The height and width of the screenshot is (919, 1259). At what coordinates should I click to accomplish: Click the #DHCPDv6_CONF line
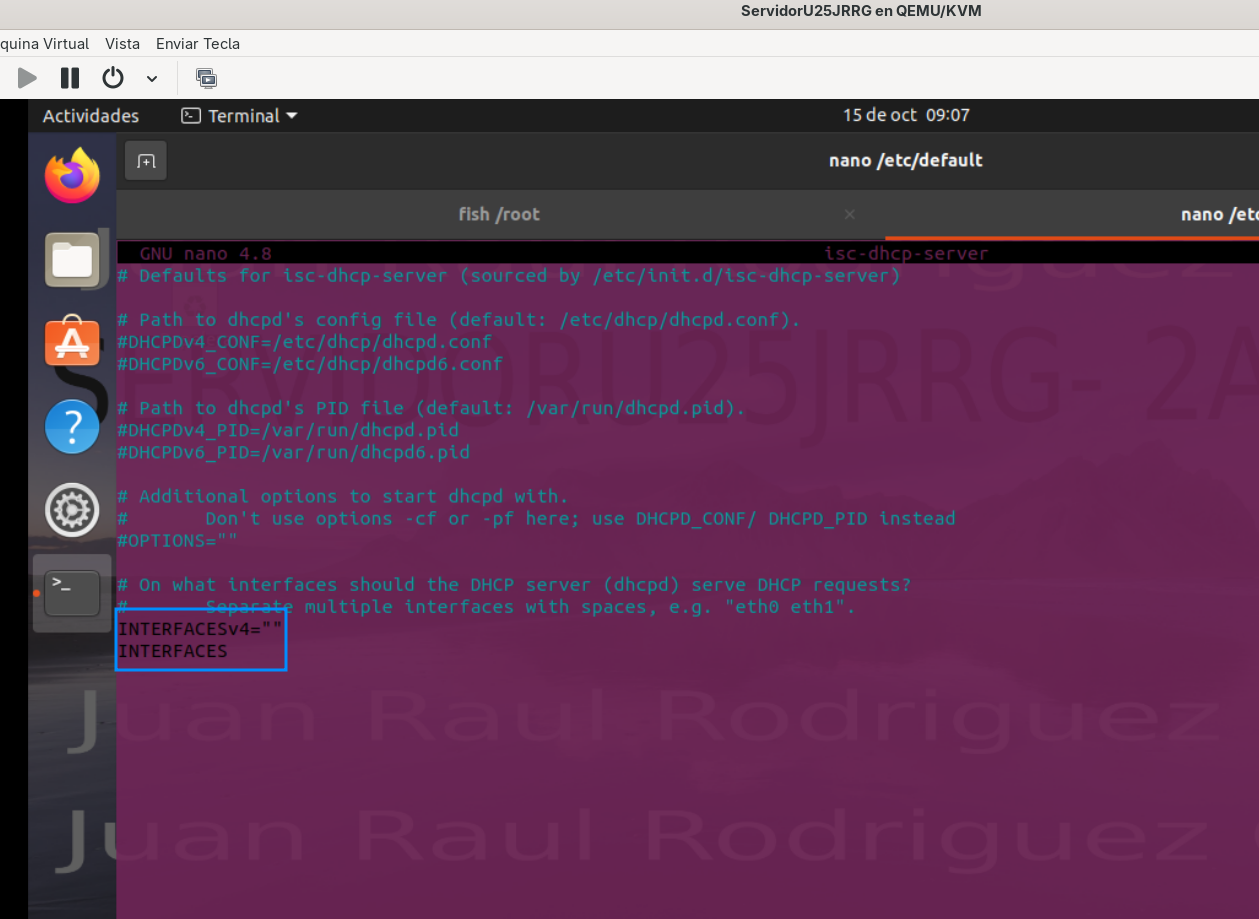(x=310, y=364)
